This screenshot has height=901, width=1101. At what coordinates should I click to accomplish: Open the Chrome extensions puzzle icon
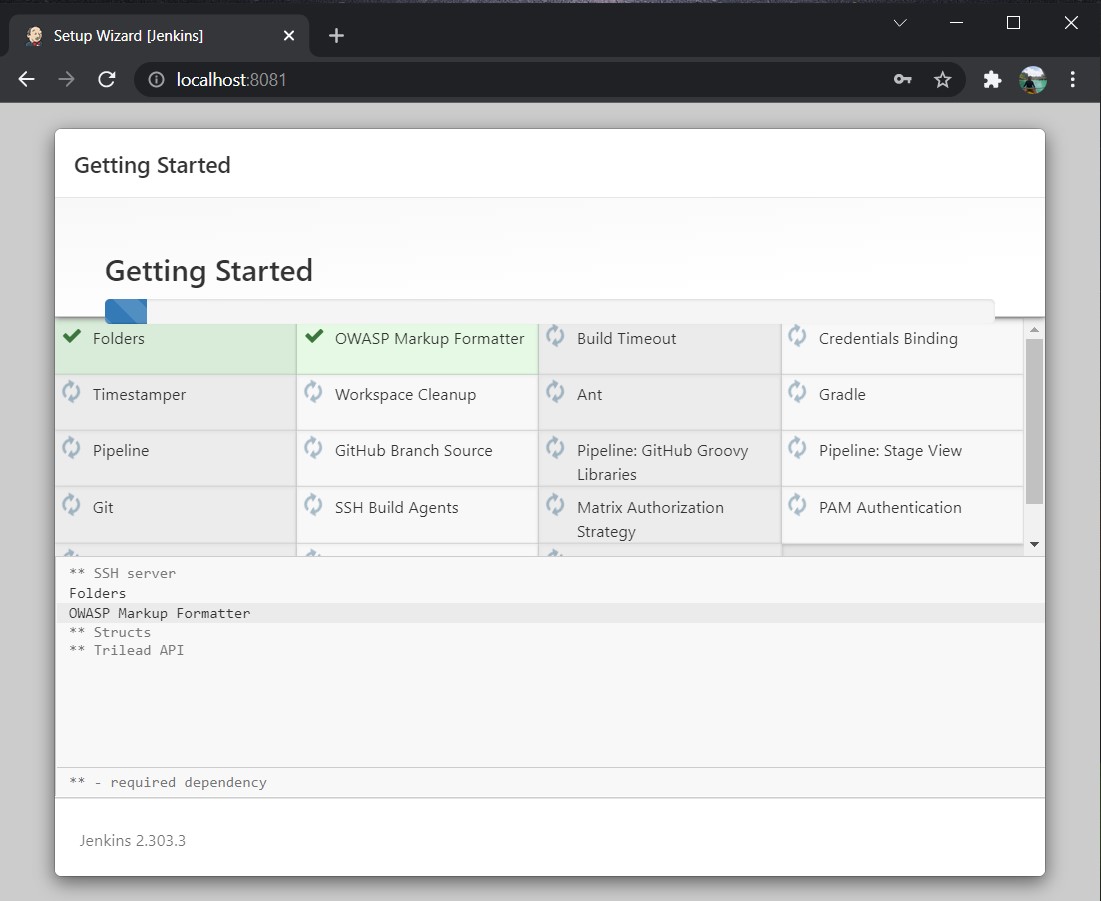(992, 80)
